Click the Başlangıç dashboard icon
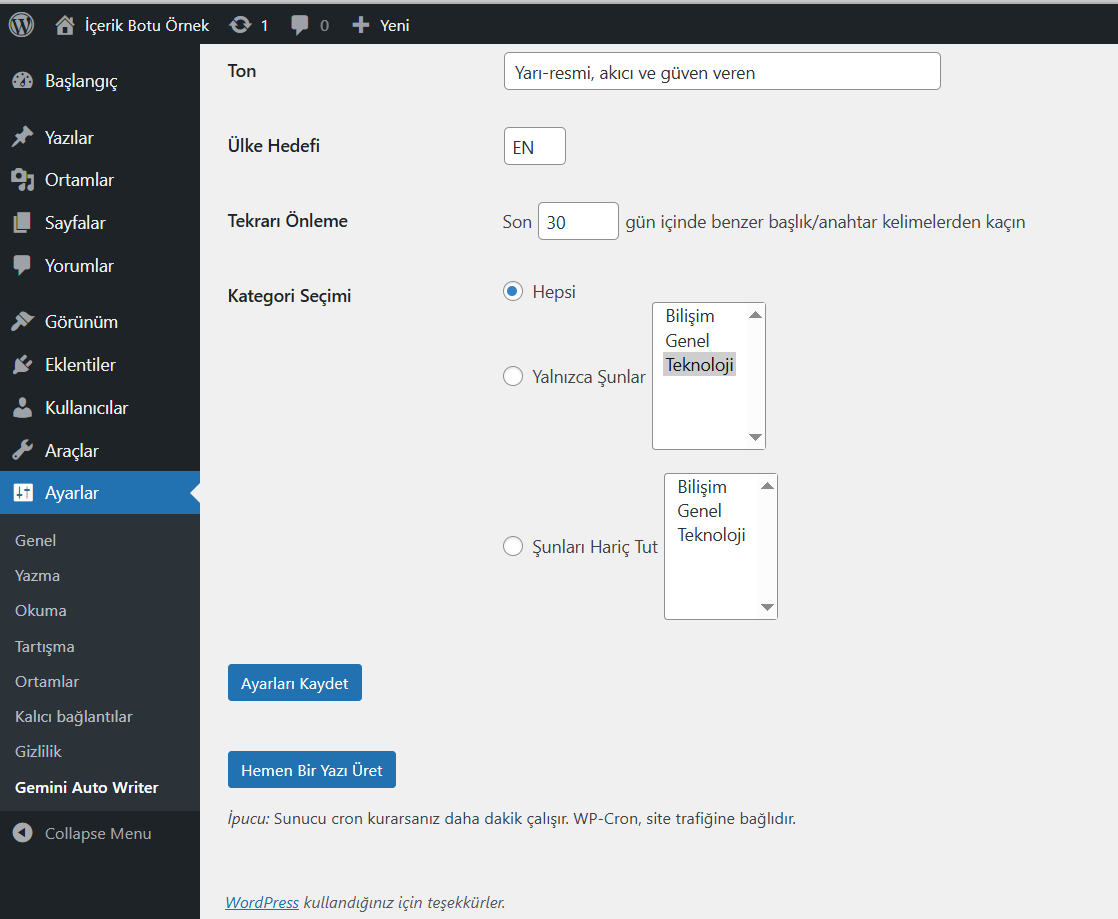Viewport: 1118px width, 919px height. click(23, 81)
